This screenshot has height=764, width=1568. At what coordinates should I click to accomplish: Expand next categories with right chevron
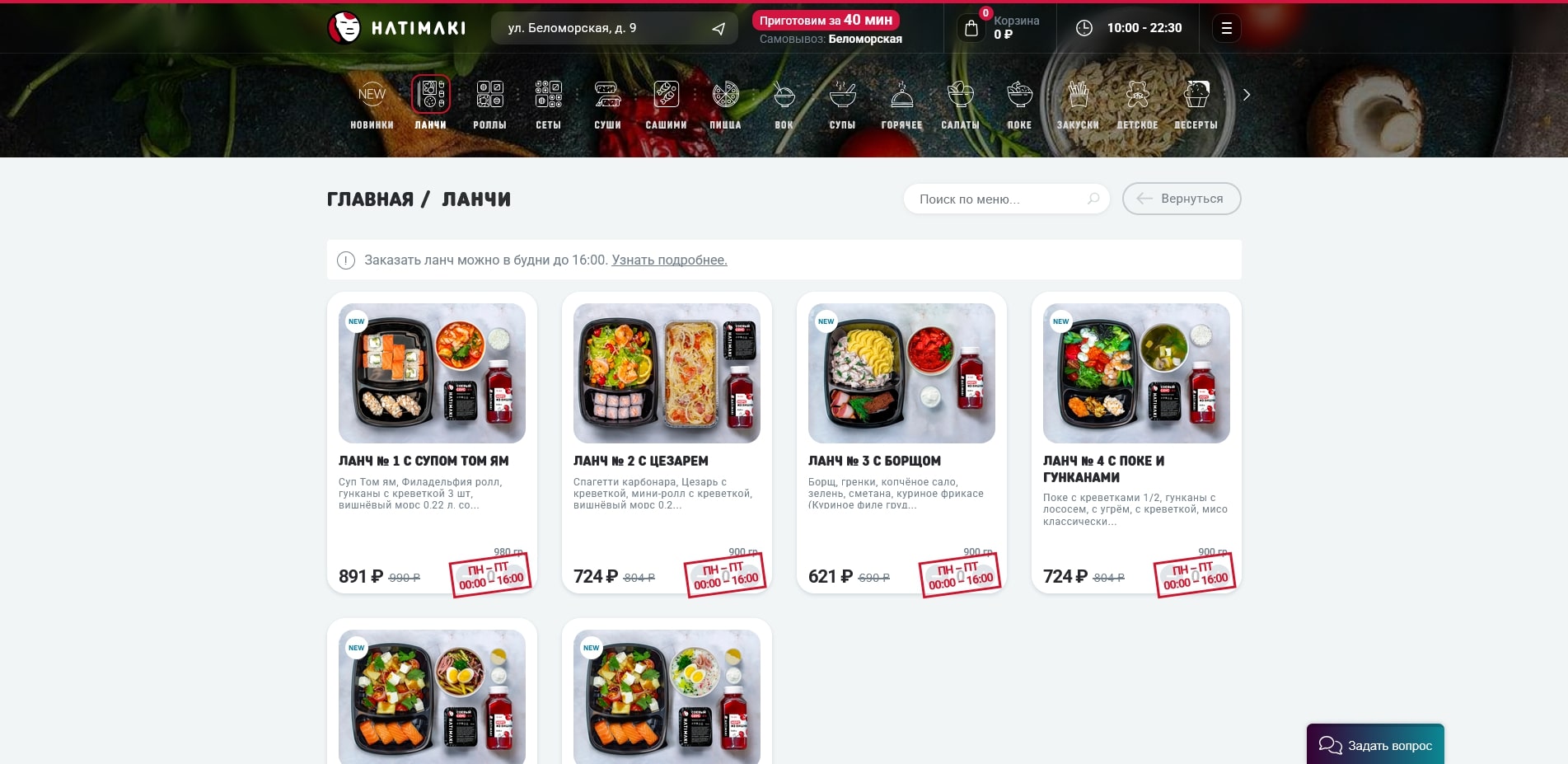click(1247, 95)
